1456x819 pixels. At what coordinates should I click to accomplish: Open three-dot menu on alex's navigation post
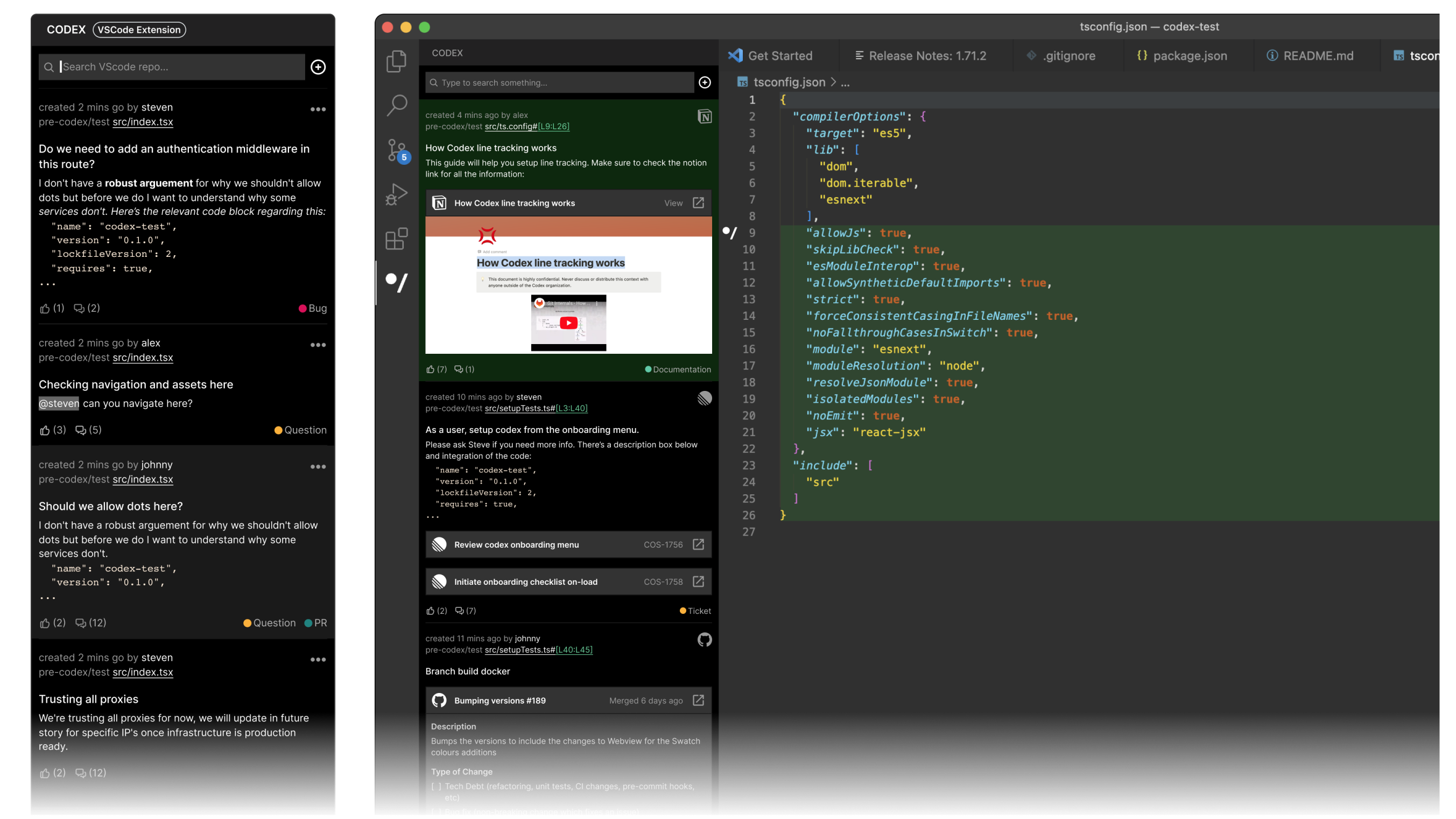(318, 345)
